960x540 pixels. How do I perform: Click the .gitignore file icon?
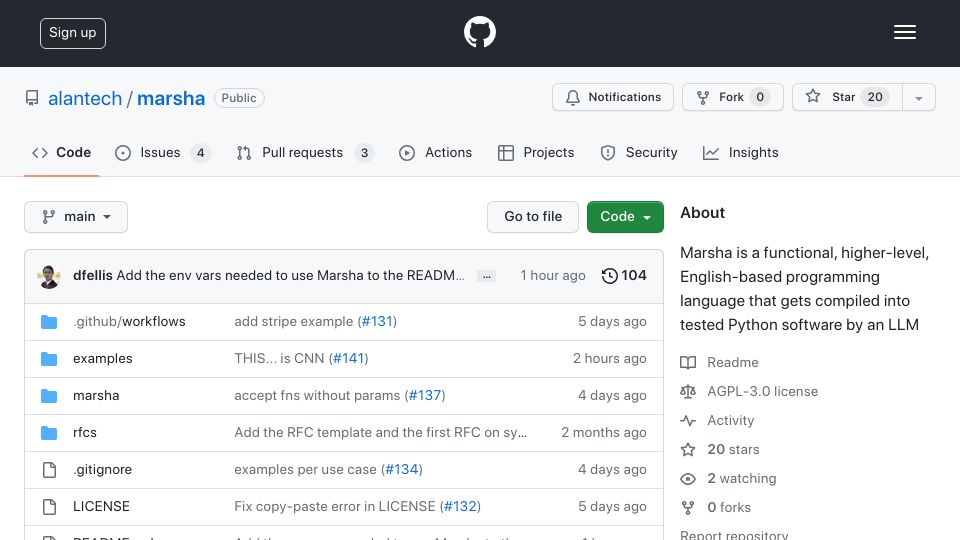(49, 470)
